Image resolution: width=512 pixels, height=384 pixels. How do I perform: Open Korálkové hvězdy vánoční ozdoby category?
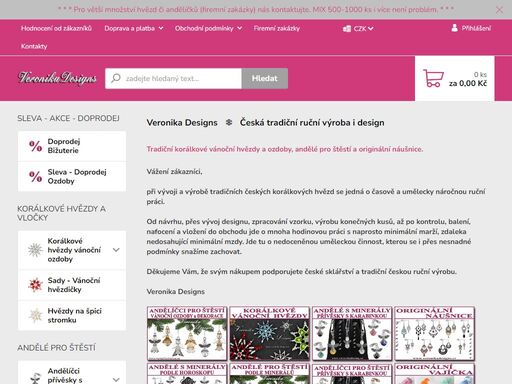(74, 250)
